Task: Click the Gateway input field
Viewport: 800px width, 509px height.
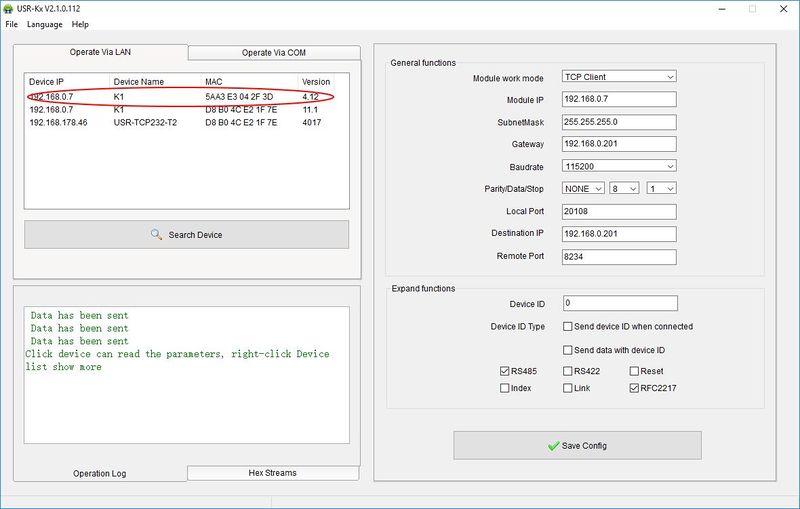Action: click(619, 144)
